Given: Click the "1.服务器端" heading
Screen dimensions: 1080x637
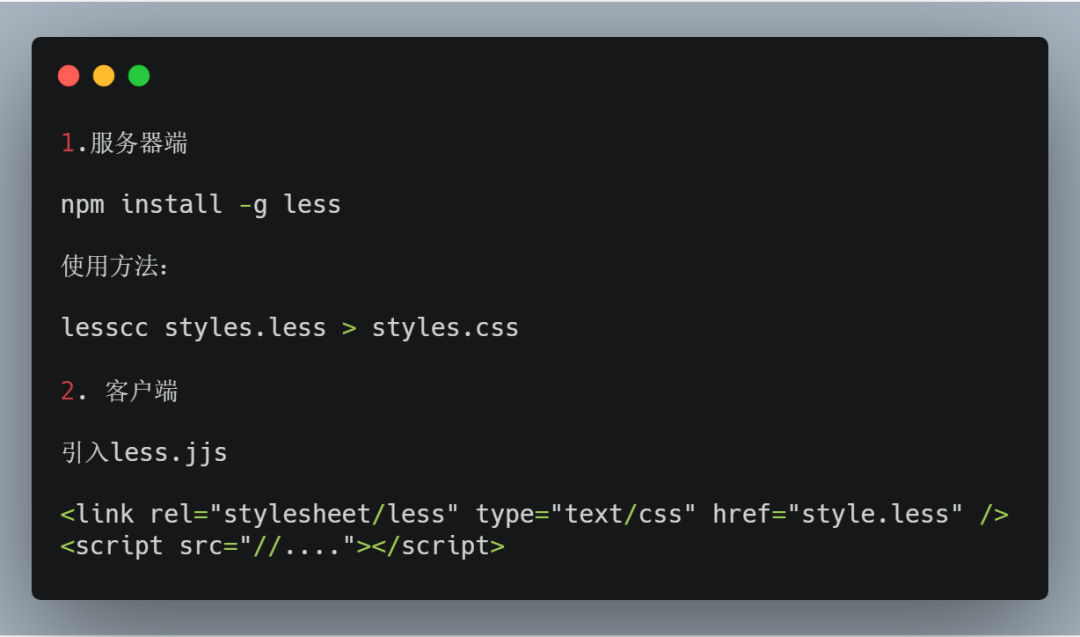Looking at the screenshot, I should click(124, 144).
